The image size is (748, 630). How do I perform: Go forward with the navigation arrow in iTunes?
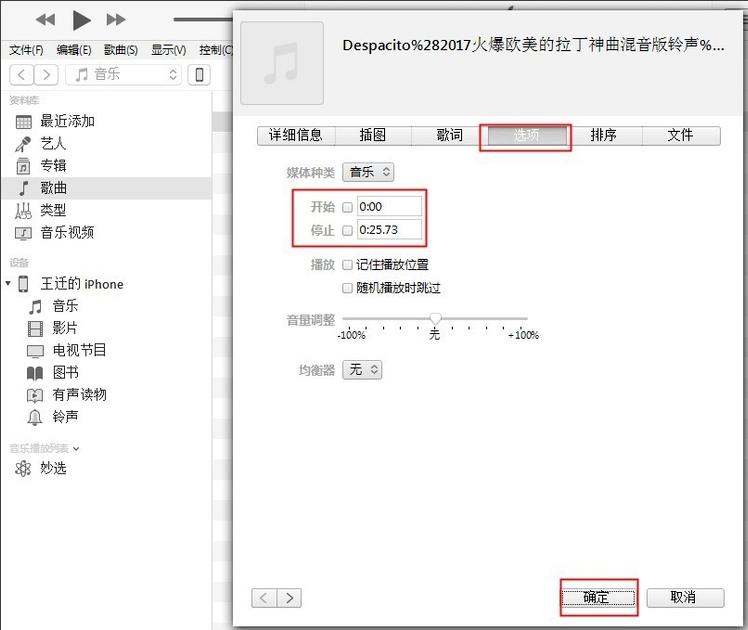pyautogui.click(x=46, y=75)
